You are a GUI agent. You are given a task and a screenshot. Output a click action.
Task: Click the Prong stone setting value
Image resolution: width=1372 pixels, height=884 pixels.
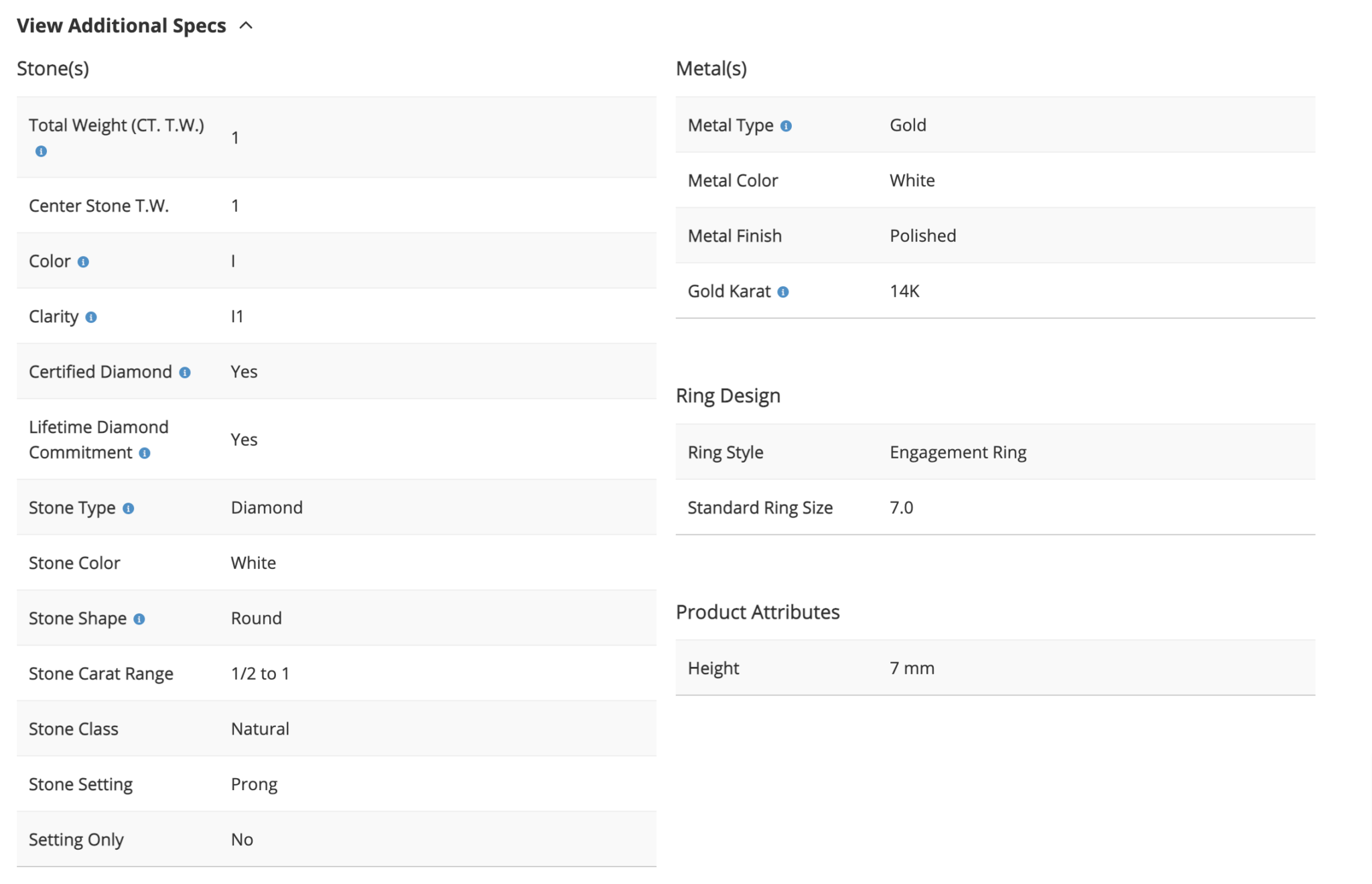point(254,784)
